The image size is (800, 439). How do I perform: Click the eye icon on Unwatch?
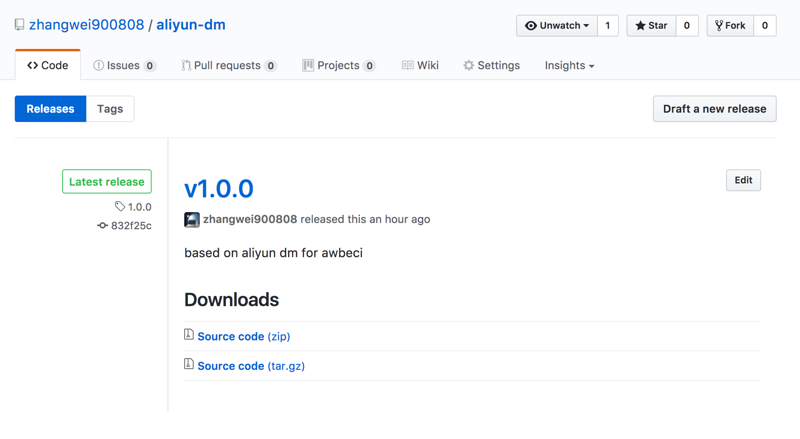pyautogui.click(x=531, y=26)
